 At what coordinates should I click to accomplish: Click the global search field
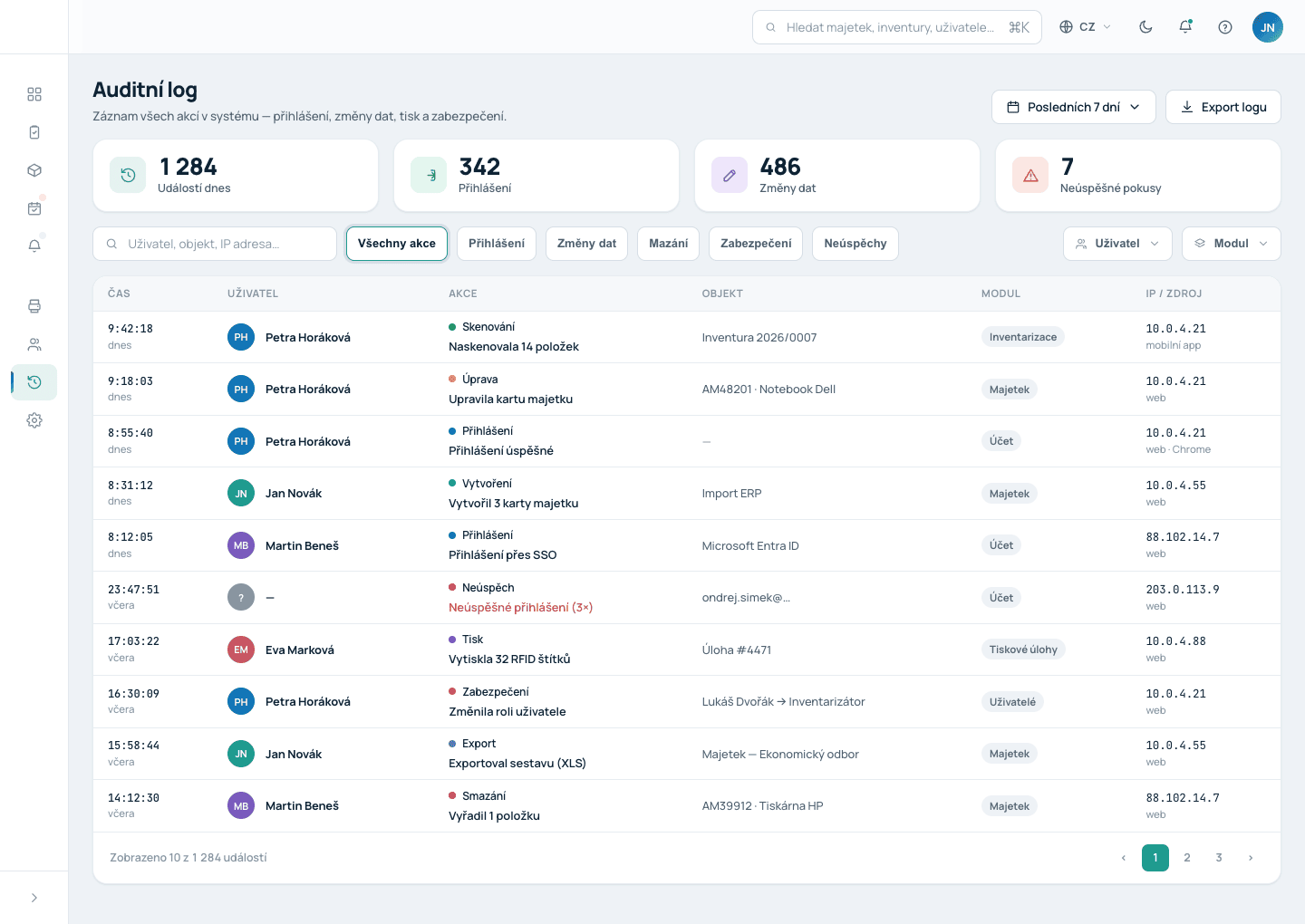(x=897, y=27)
